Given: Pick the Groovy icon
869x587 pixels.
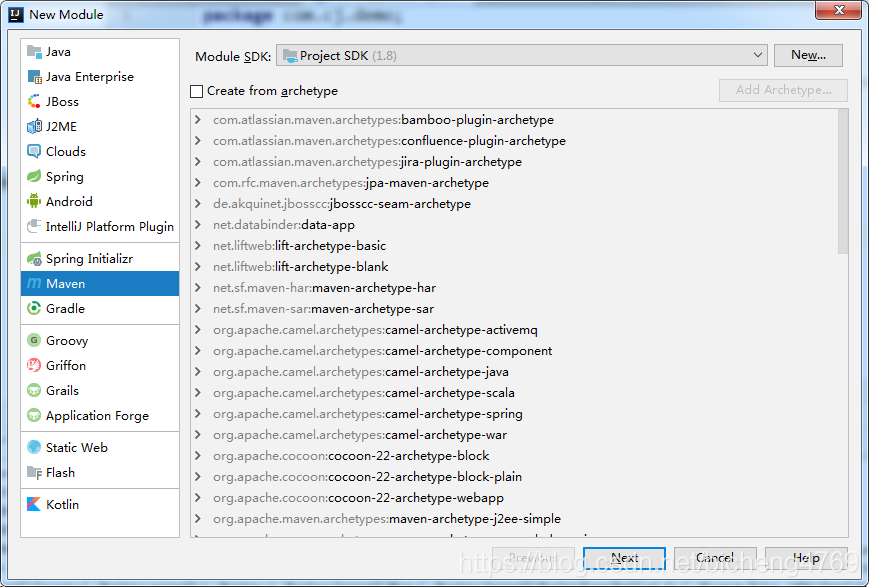Looking at the screenshot, I should point(34,341).
